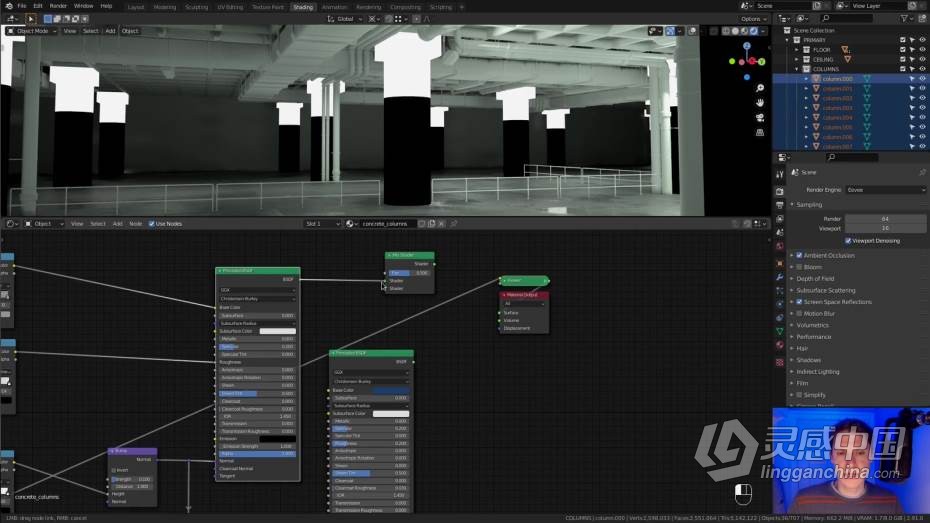
Task: Open the viewport Options button
Action: (754, 19)
